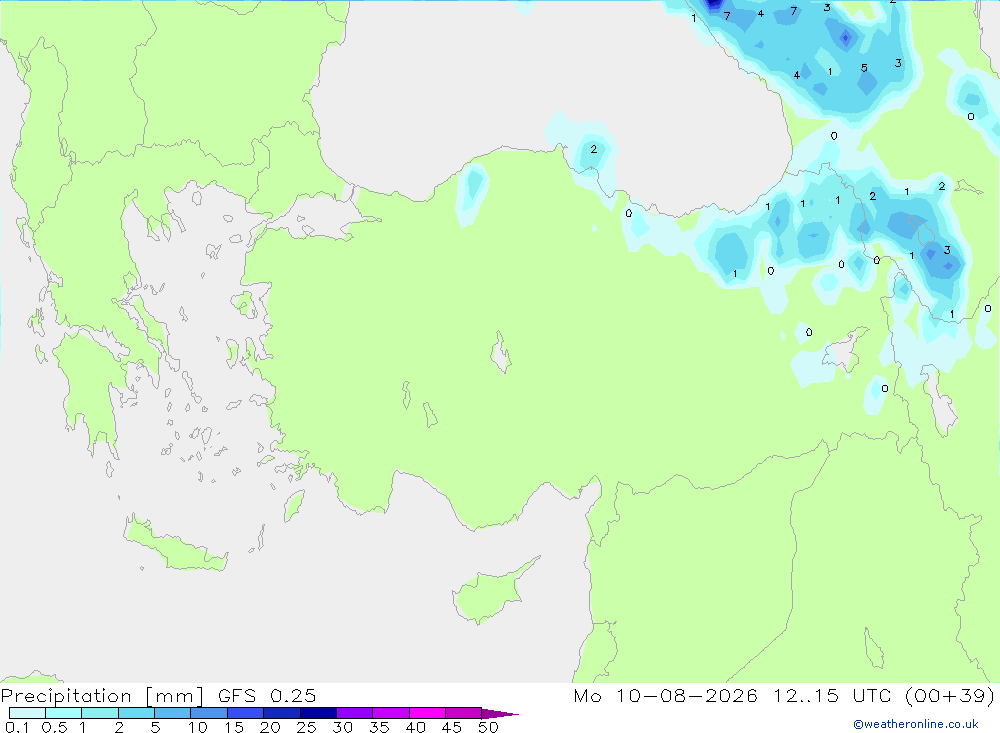Click the '12..15 UTC' time label

point(832,696)
